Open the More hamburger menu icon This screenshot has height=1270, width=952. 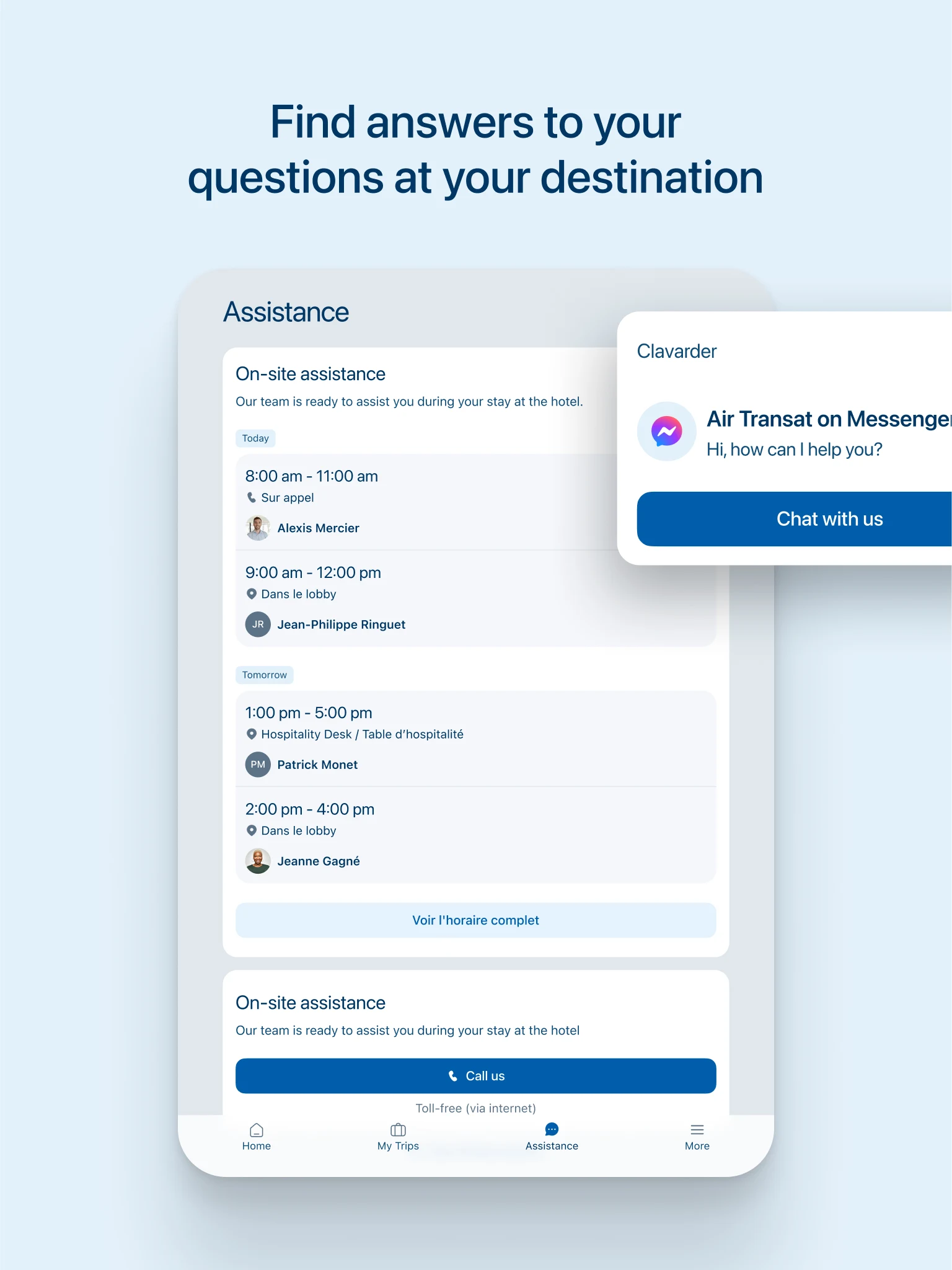pyautogui.click(x=697, y=1130)
